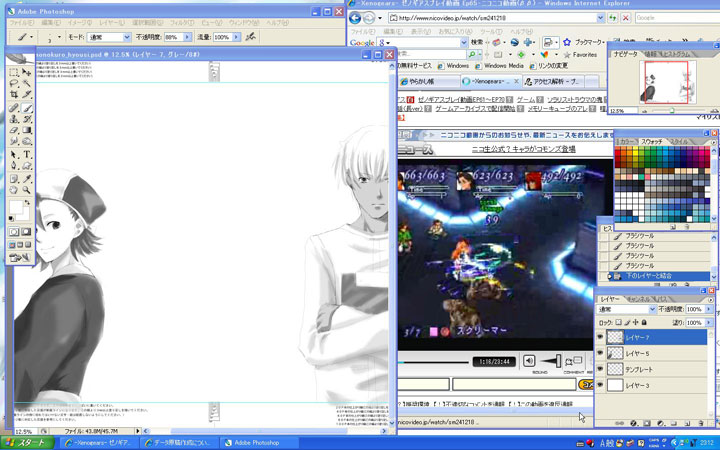
Task: Click the スタート (Start) button
Action: tap(27, 443)
